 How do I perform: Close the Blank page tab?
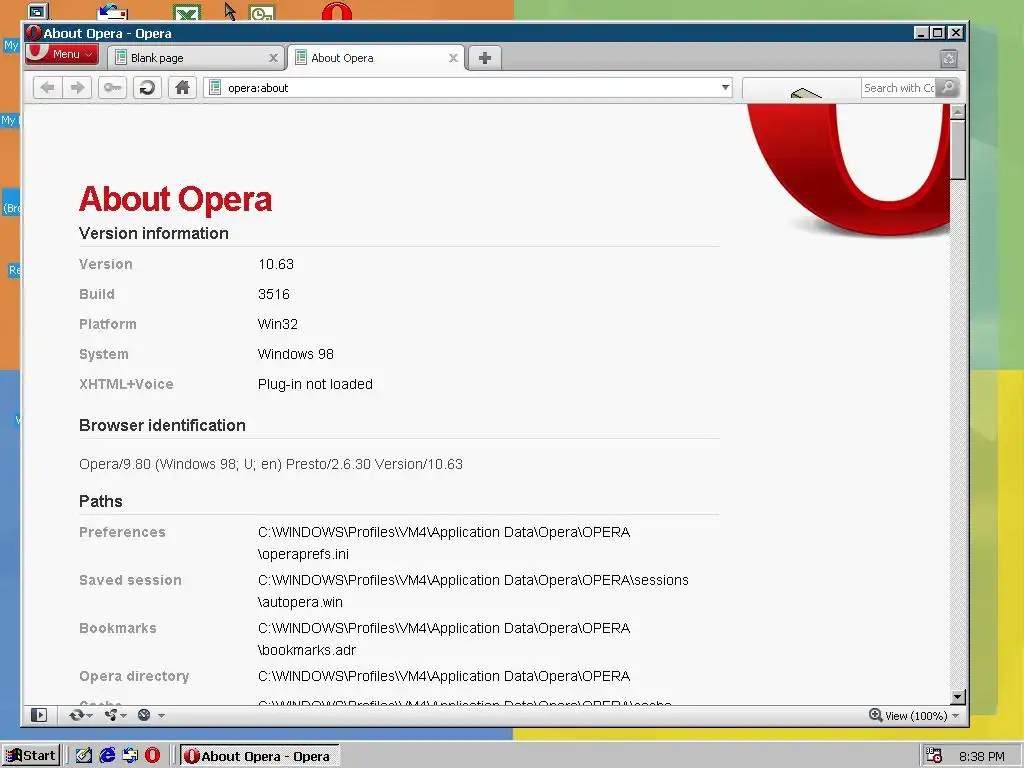point(273,58)
